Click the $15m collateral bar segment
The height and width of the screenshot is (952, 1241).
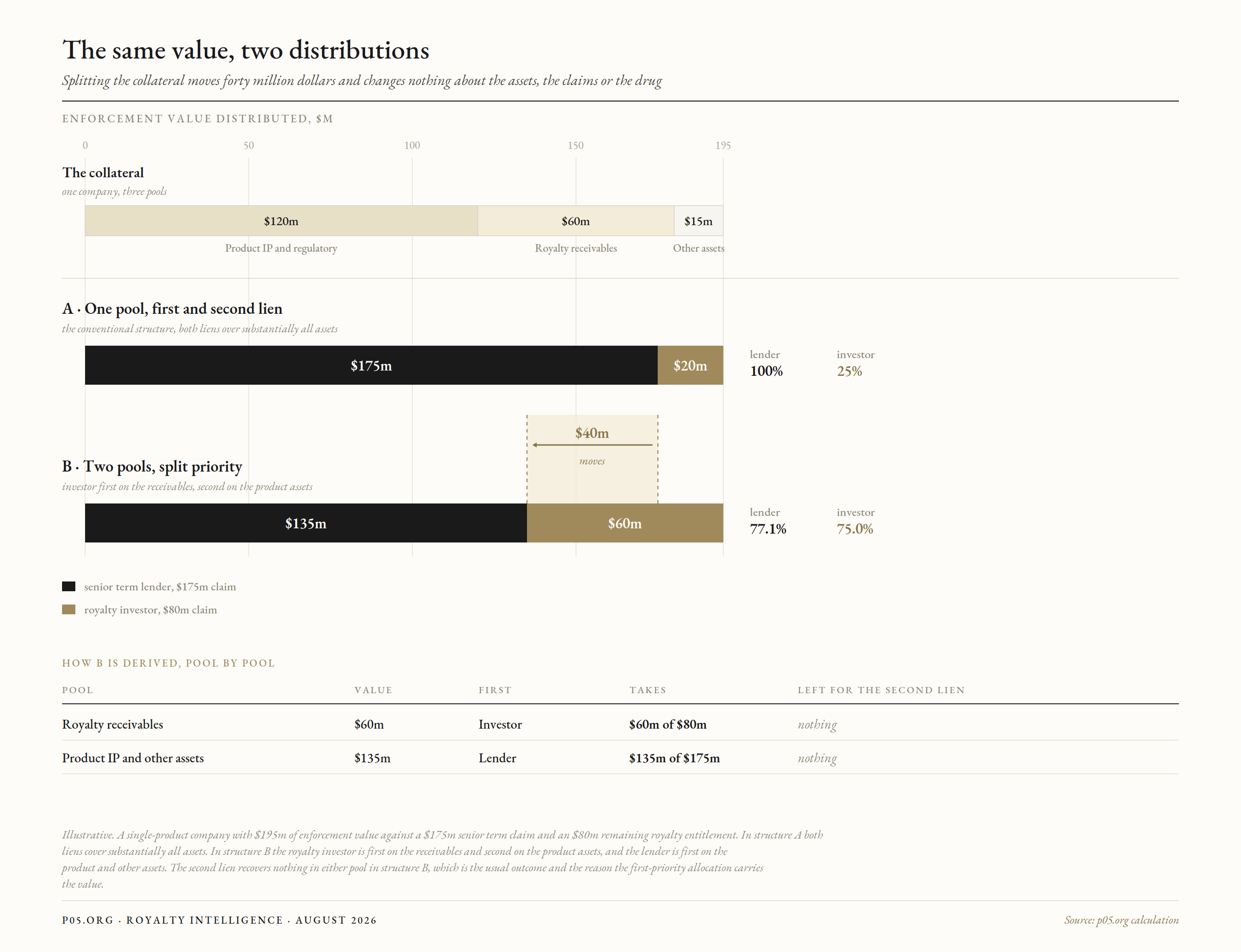[699, 221]
